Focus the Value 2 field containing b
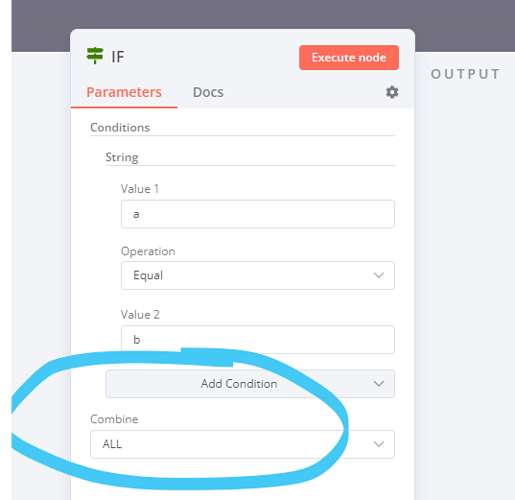The height and width of the screenshot is (500, 515). click(x=258, y=340)
